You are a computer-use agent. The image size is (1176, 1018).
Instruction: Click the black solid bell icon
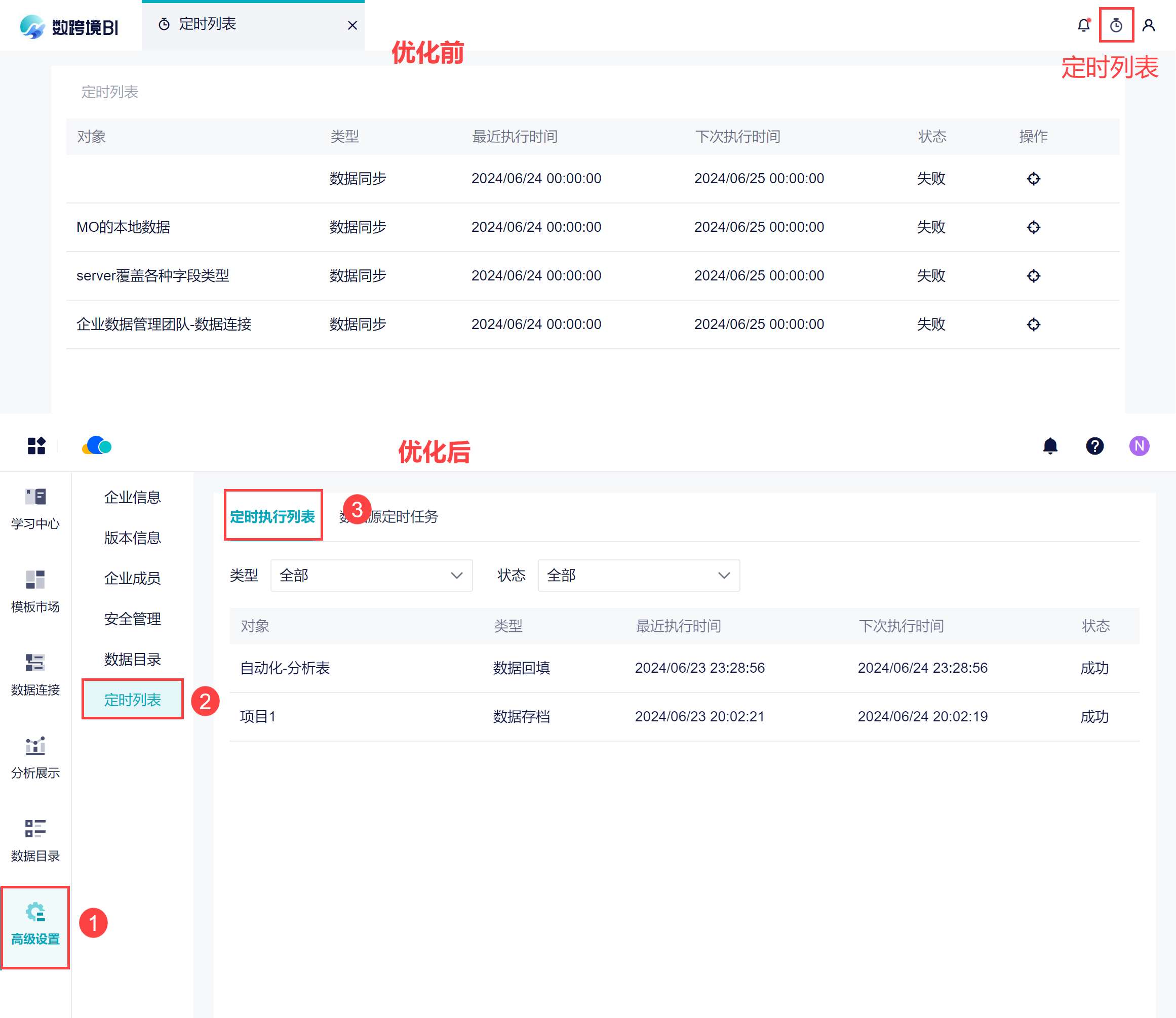coord(1050,446)
